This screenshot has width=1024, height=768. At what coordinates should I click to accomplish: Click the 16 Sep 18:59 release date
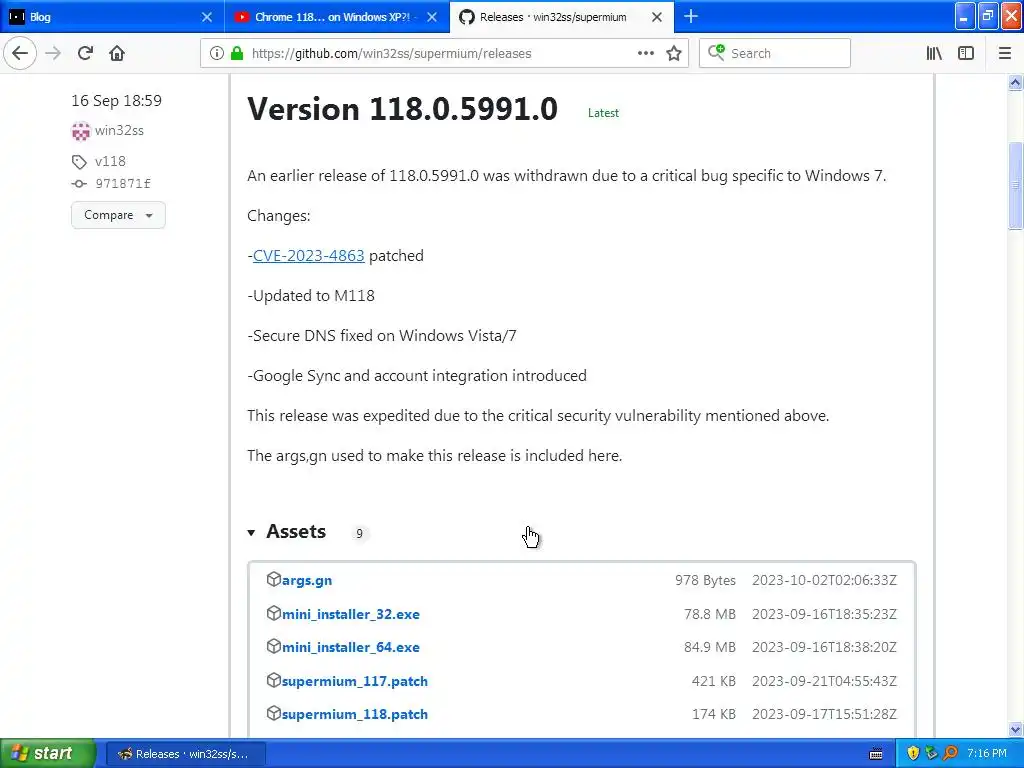pyautogui.click(x=116, y=101)
